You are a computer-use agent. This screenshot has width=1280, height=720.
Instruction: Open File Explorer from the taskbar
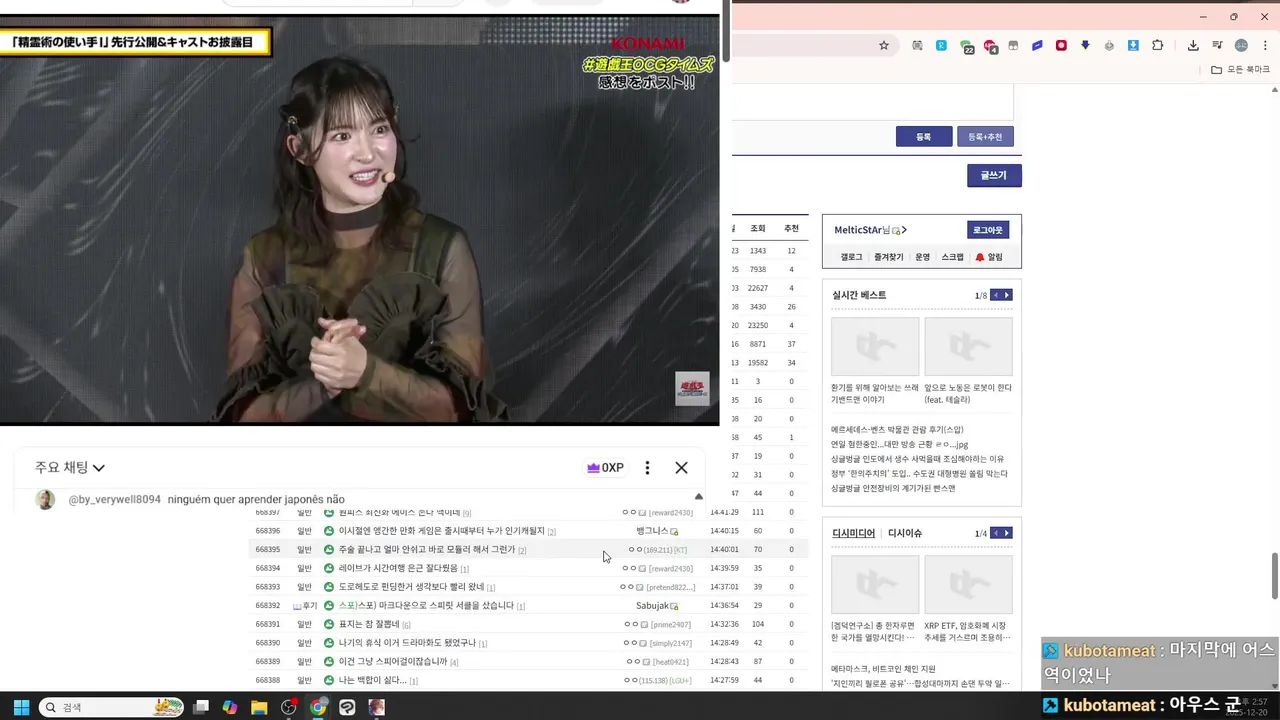(x=259, y=707)
